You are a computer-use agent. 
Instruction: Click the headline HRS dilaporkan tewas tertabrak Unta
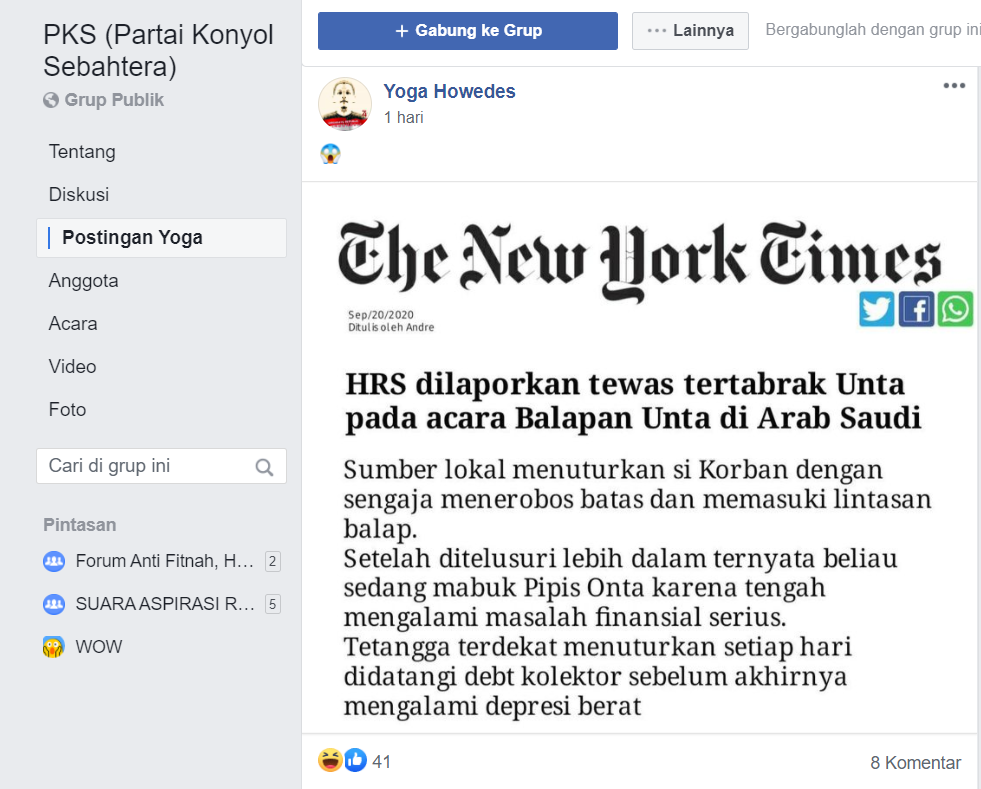[633, 401]
